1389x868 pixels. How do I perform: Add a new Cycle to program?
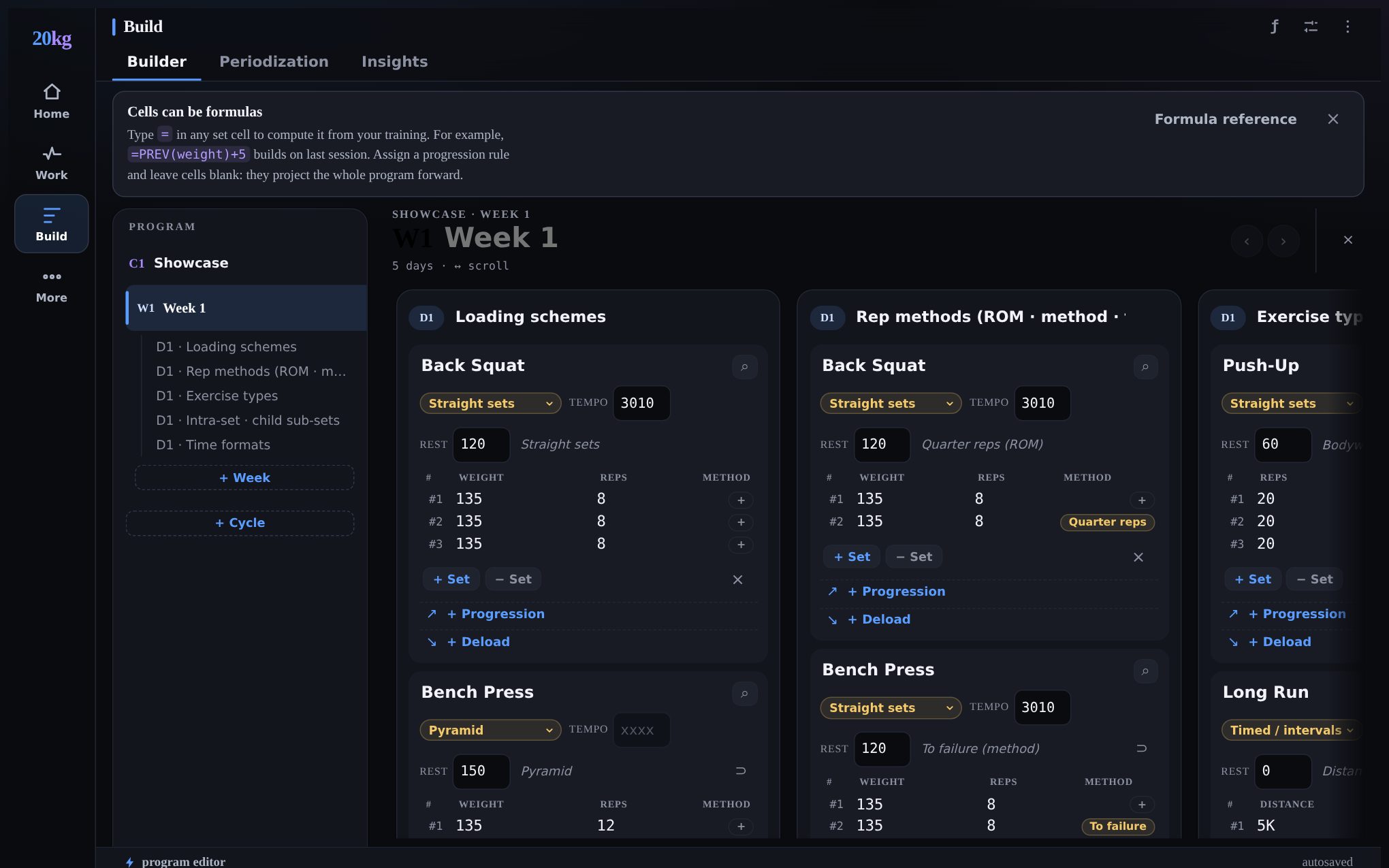click(x=240, y=523)
